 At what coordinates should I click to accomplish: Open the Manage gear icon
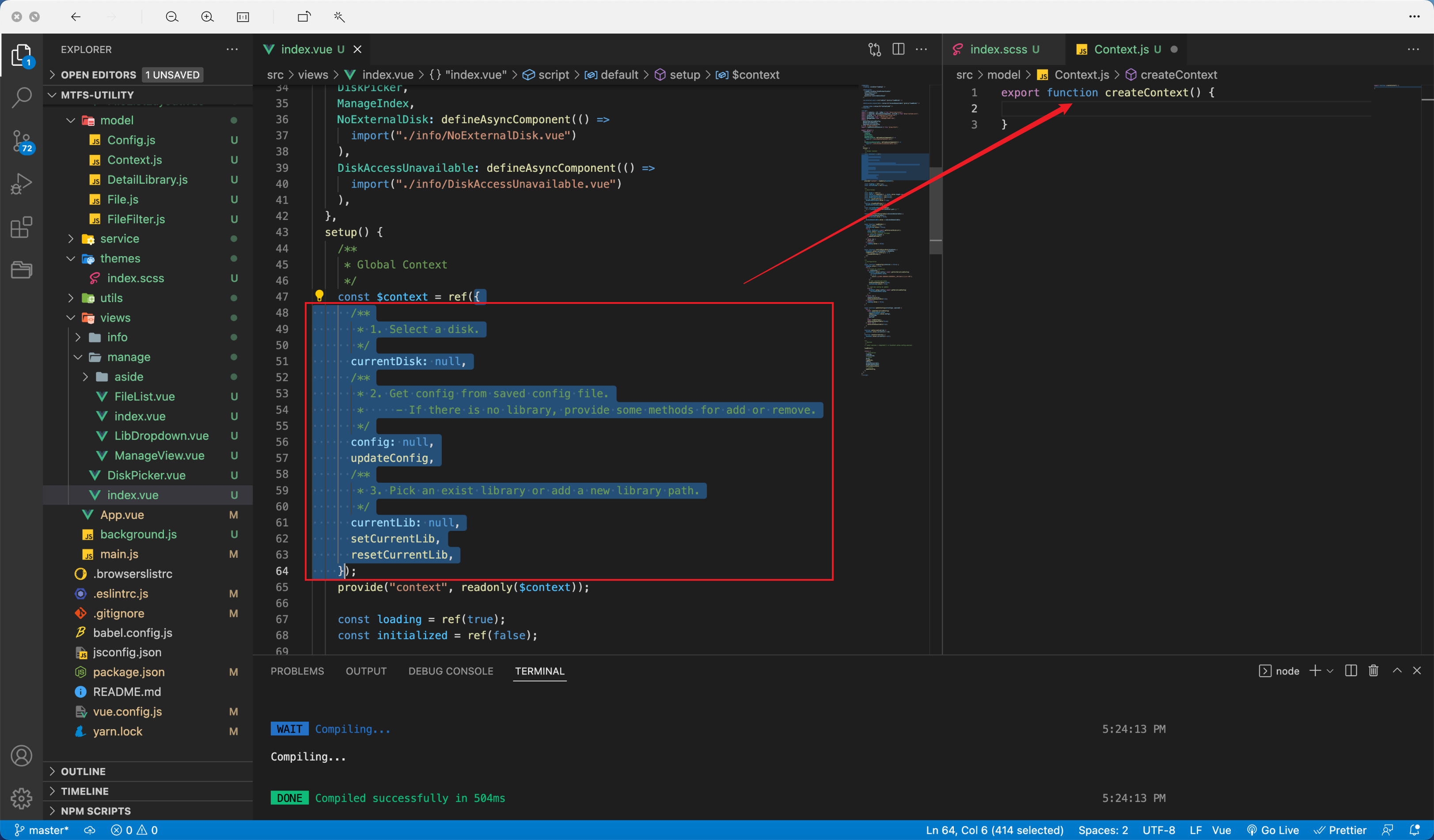pyautogui.click(x=22, y=798)
